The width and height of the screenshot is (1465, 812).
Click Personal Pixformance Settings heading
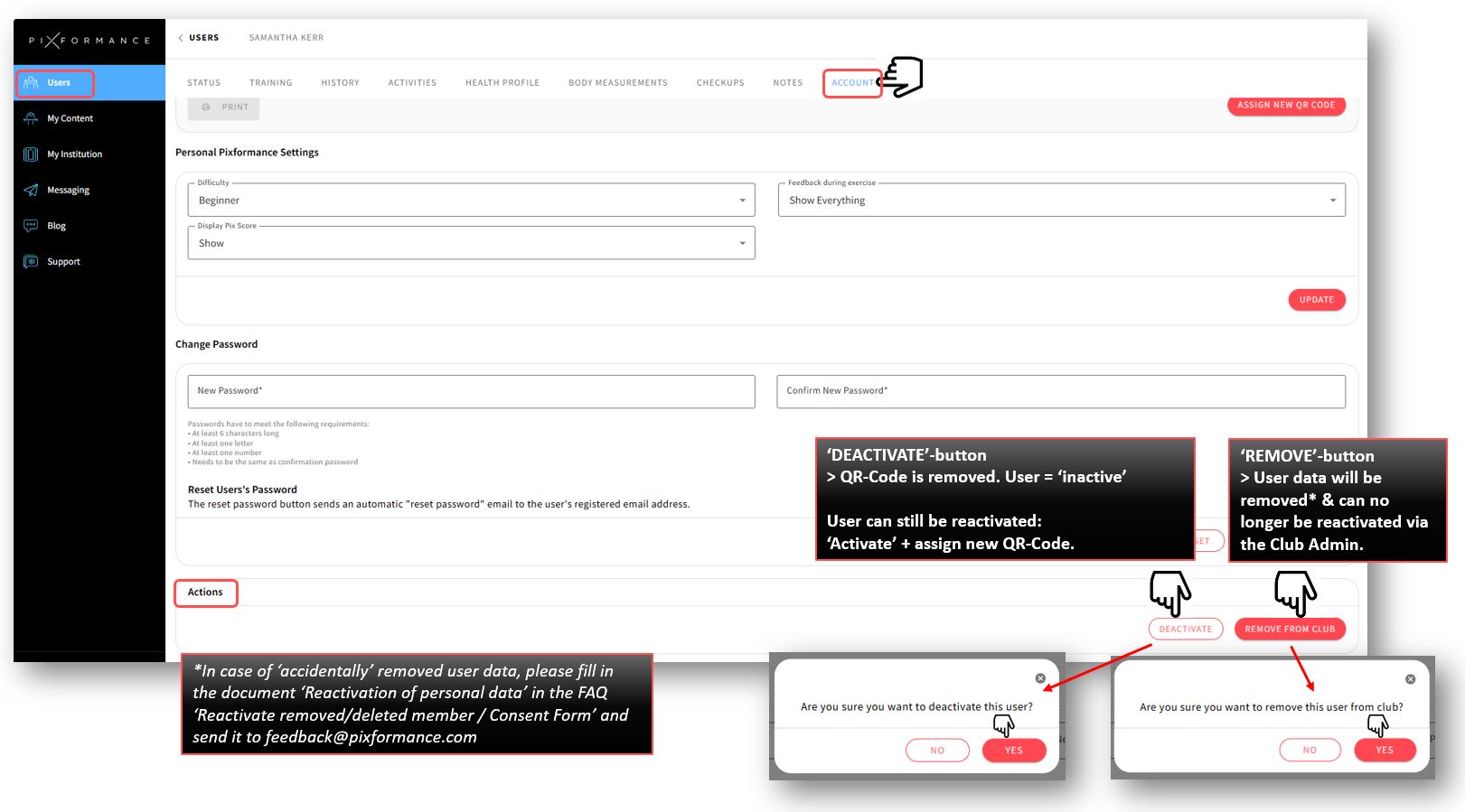(248, 153)
